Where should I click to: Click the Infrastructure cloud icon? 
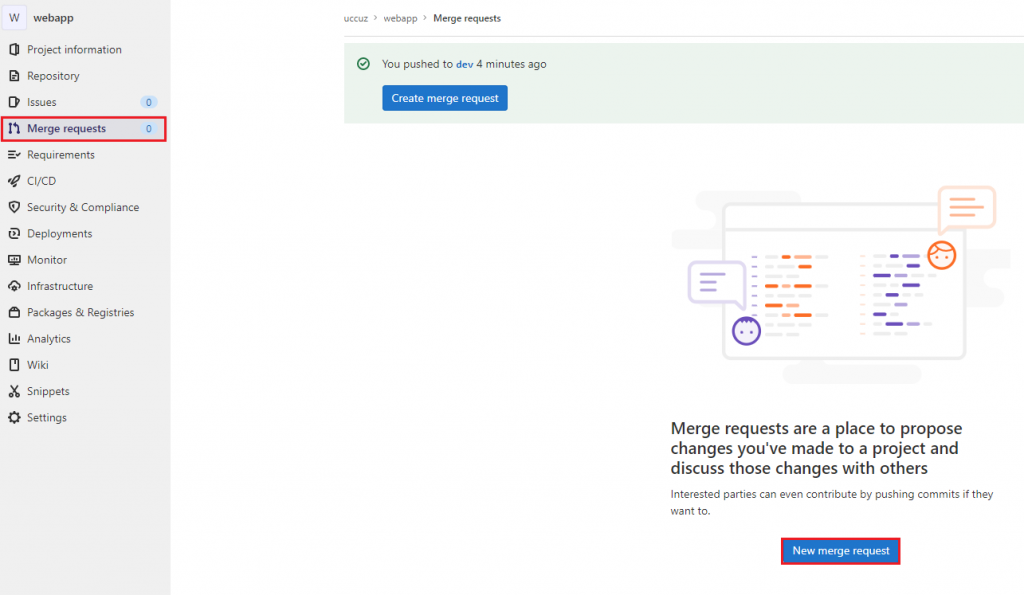(x=14, y=286)
